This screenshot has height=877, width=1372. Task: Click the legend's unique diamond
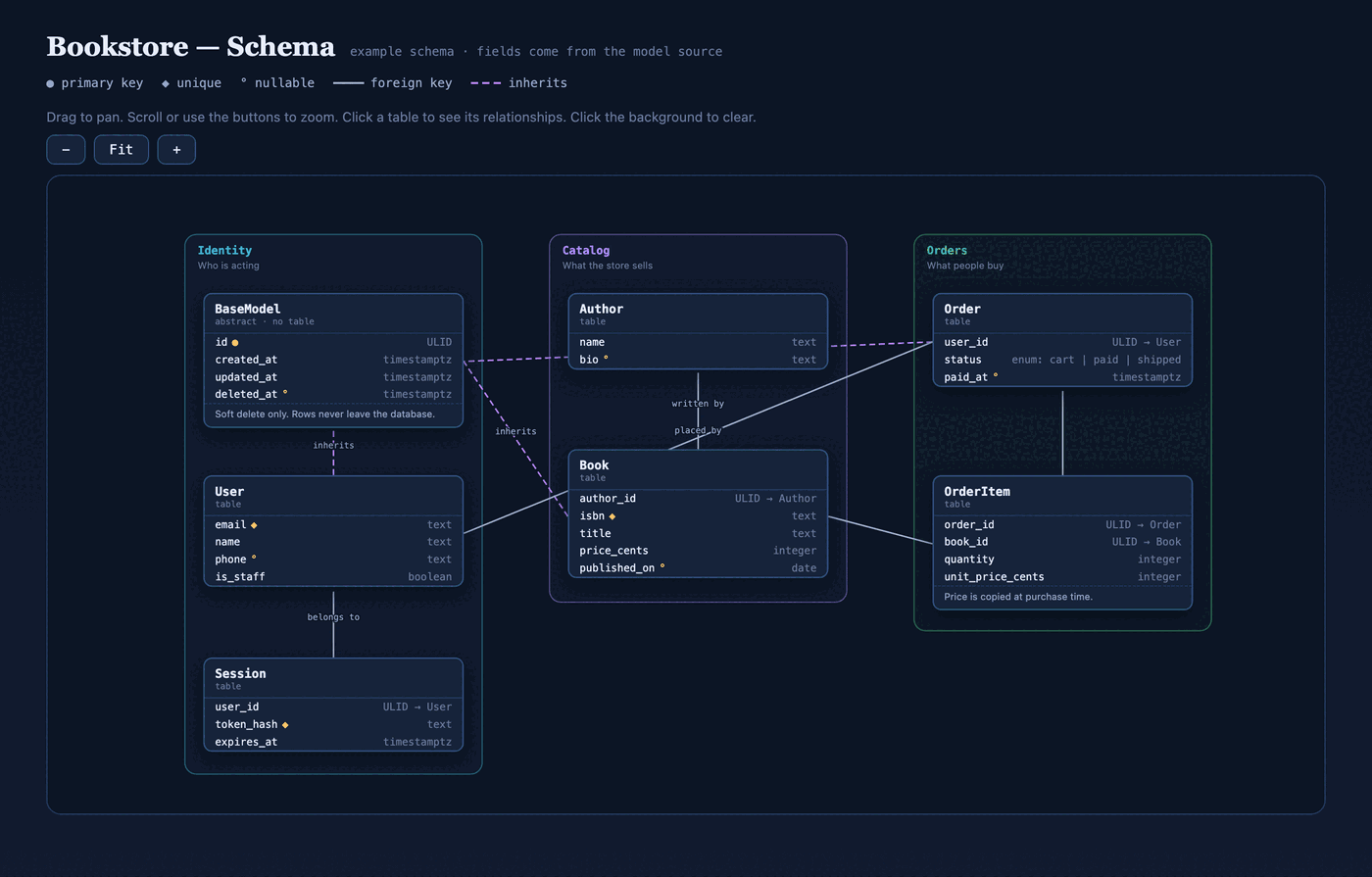pyautogui.click(x=166, y=84)
